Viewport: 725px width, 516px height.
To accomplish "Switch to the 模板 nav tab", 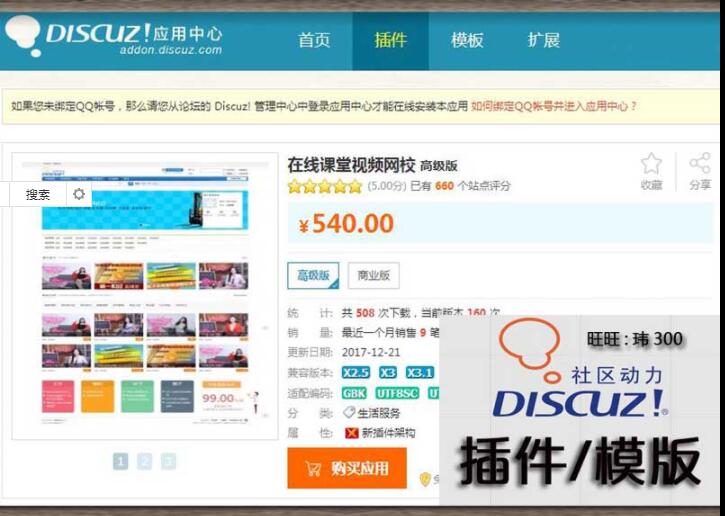I will tap(467, 41).
